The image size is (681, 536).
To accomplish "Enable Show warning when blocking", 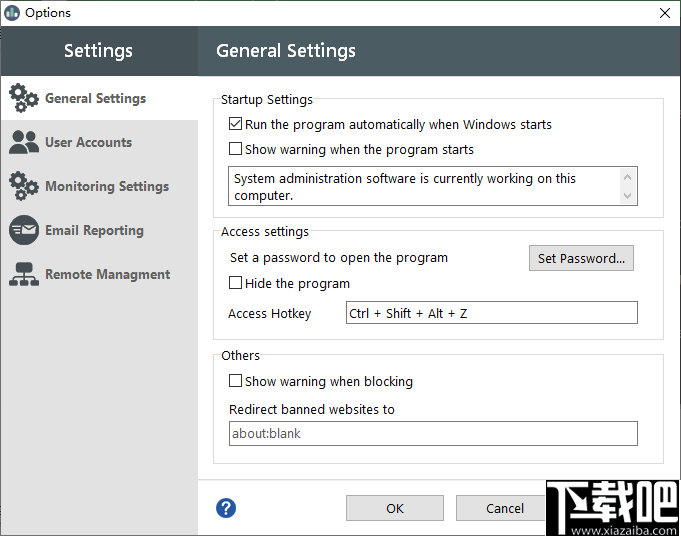I will click(236, 381).
